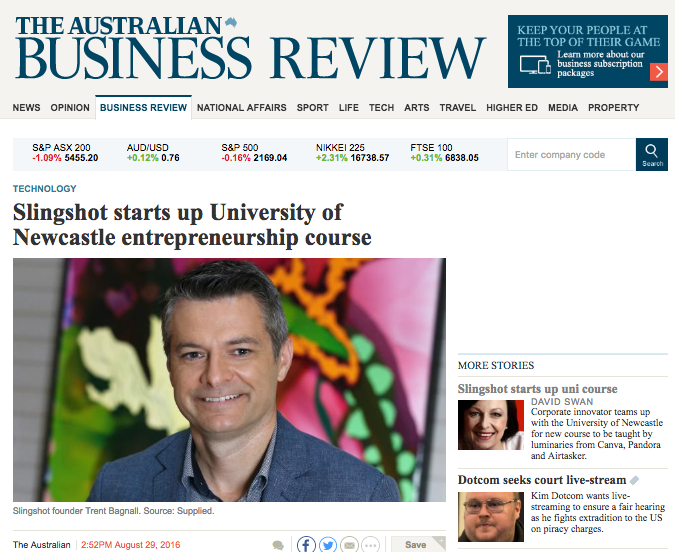This screenshot has height=552, width=675.
Task: Click the orange arrow in subscription banner
Action: [x=659, y=72]
